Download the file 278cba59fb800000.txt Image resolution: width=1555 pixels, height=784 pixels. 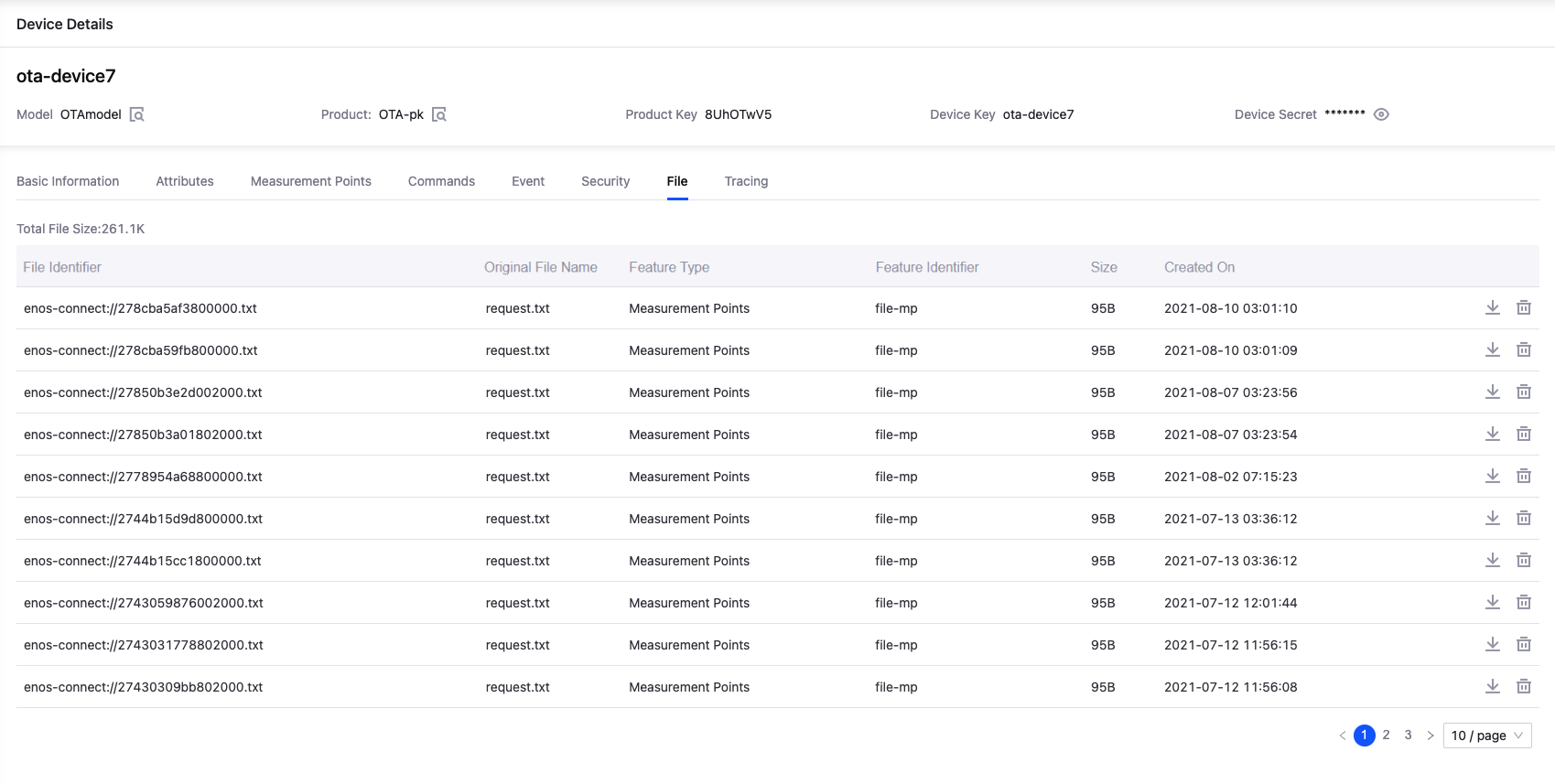pyautogui.click(x=1493, y=349)
